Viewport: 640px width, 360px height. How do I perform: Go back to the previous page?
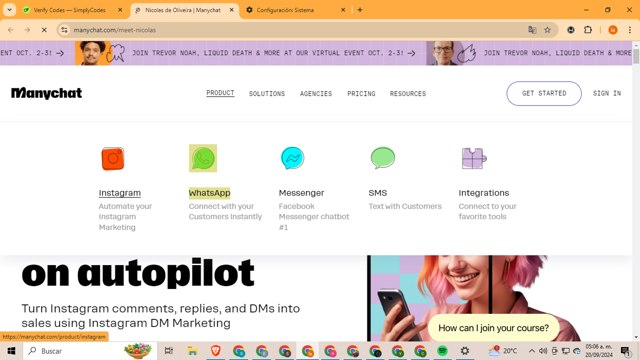(x=11, y=30)
